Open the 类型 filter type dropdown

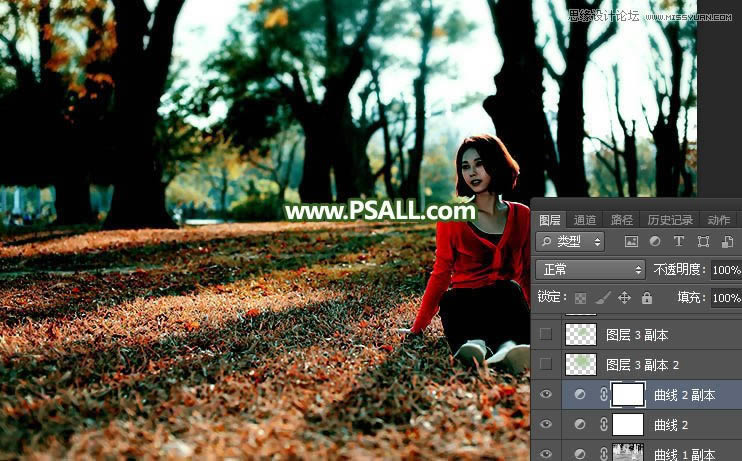click(x=570, y=242)
